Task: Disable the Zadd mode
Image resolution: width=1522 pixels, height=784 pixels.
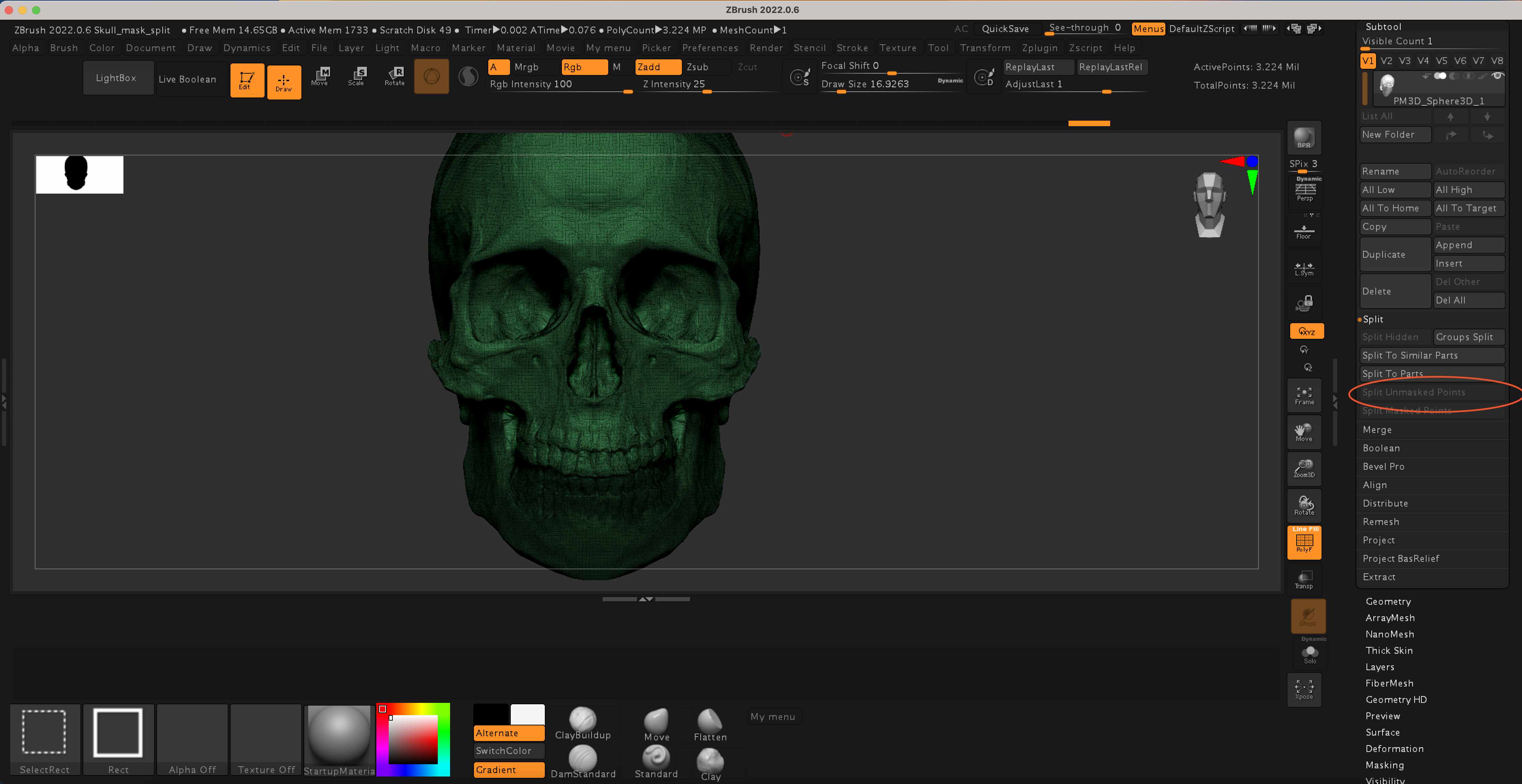Action: (657, 67)
